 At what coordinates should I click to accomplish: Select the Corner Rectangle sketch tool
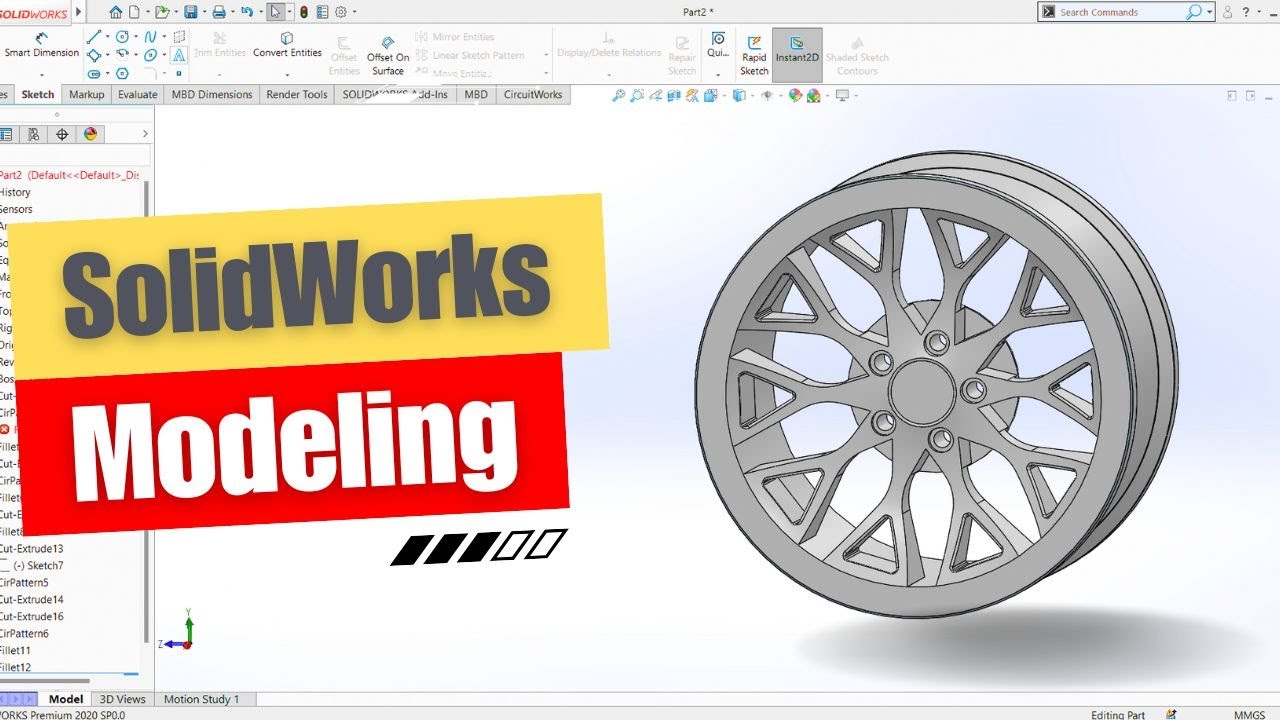point(94,55)
